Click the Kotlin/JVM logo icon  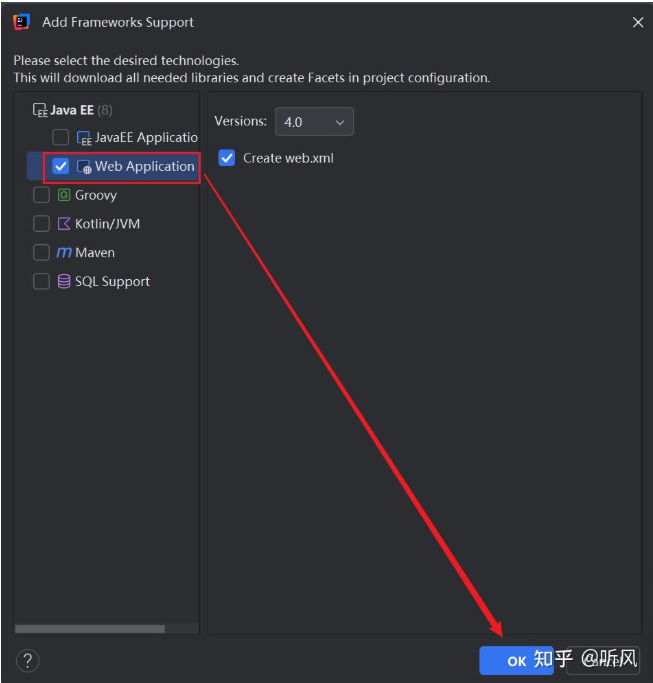point(64,224)
